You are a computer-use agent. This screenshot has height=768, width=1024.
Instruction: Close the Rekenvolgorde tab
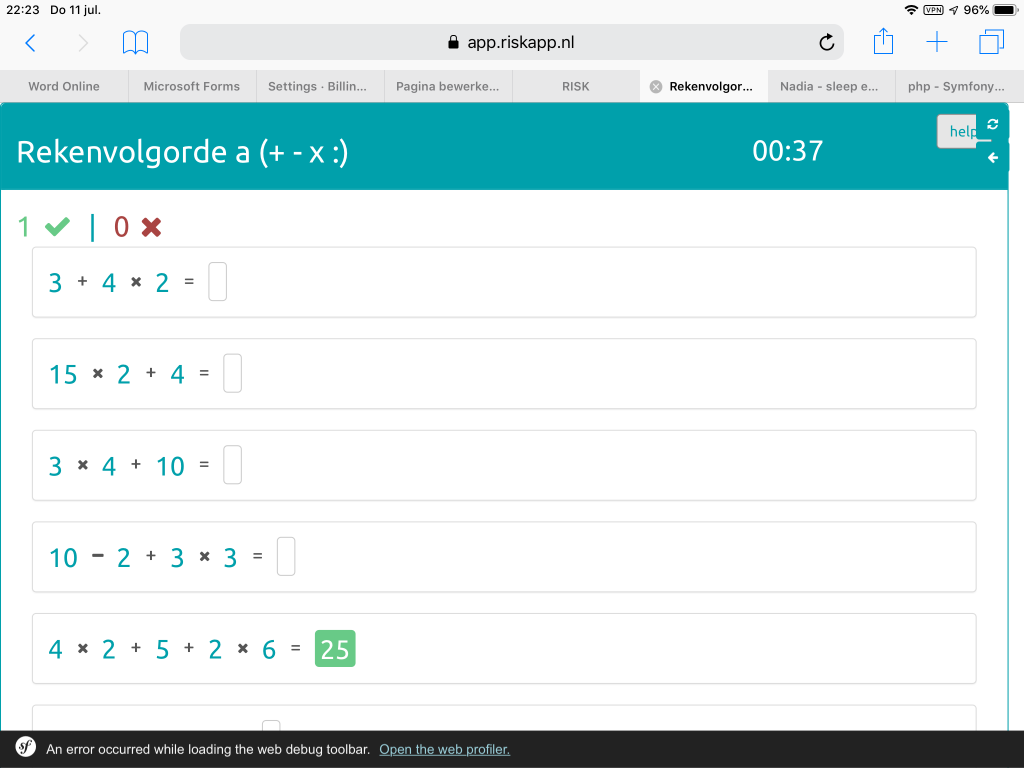click(656, 86)
